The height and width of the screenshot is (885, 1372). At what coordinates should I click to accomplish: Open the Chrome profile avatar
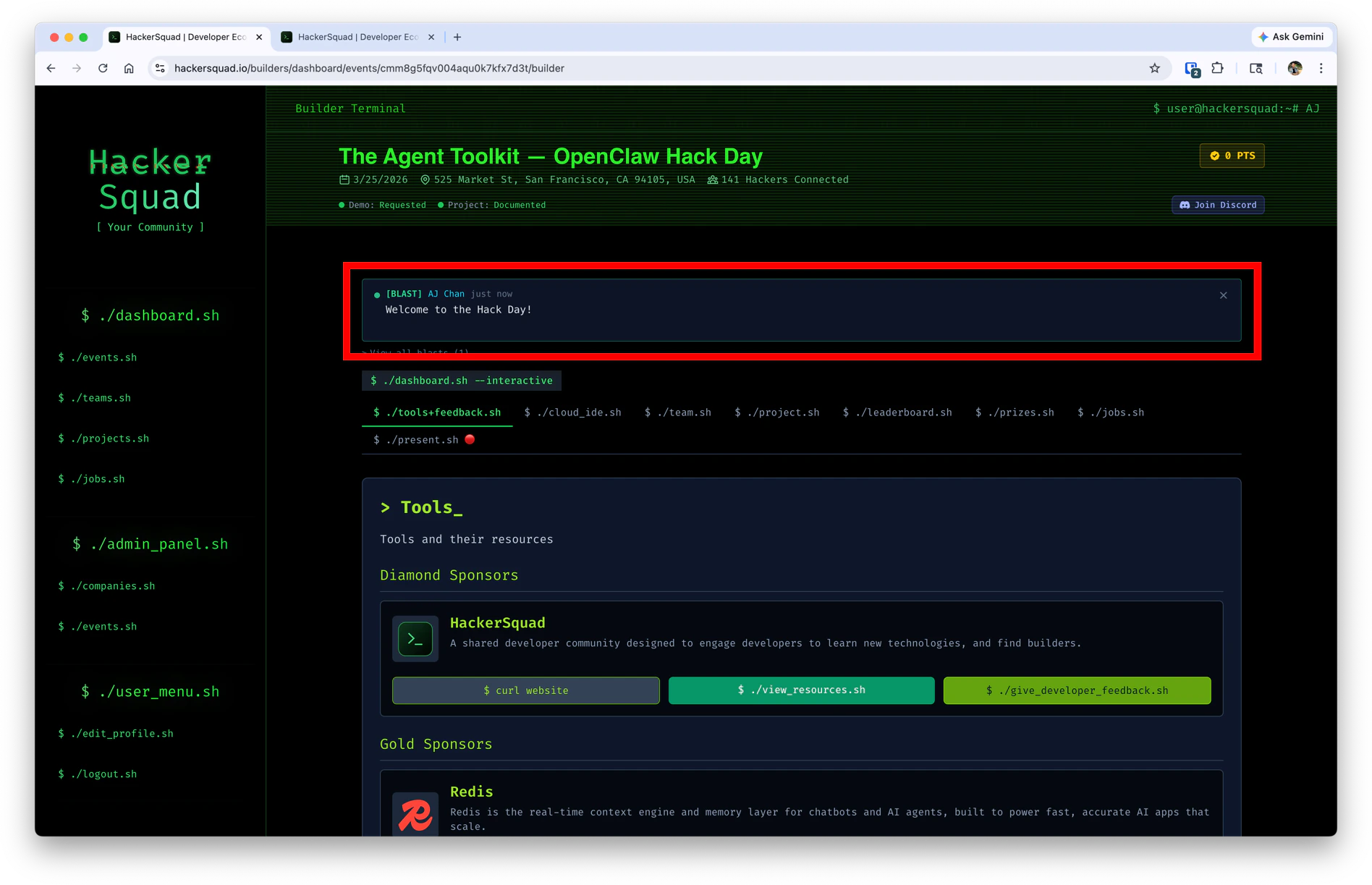[1295, 68]
